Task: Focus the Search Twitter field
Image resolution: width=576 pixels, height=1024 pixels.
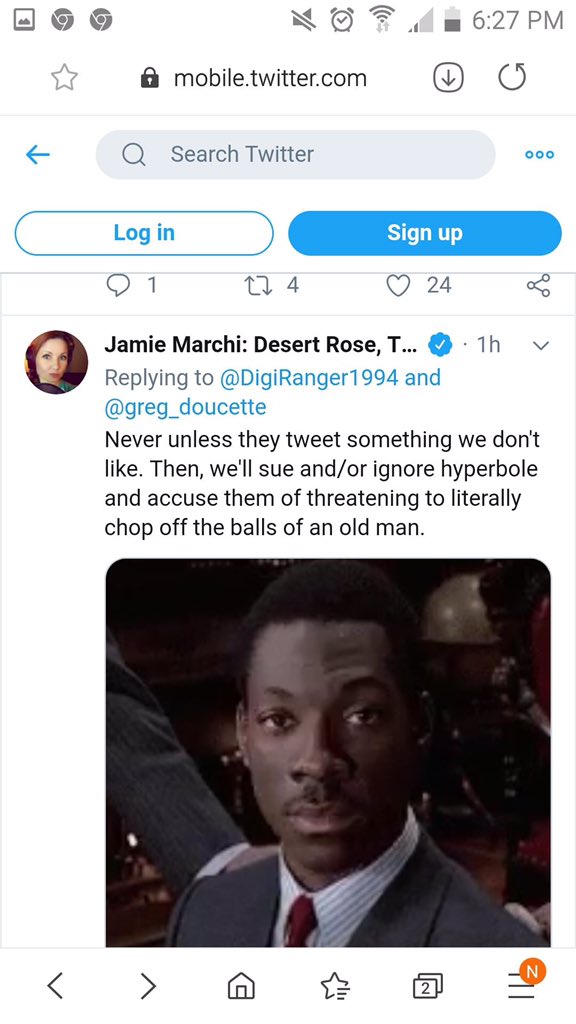Action: [x=295, y=155]
